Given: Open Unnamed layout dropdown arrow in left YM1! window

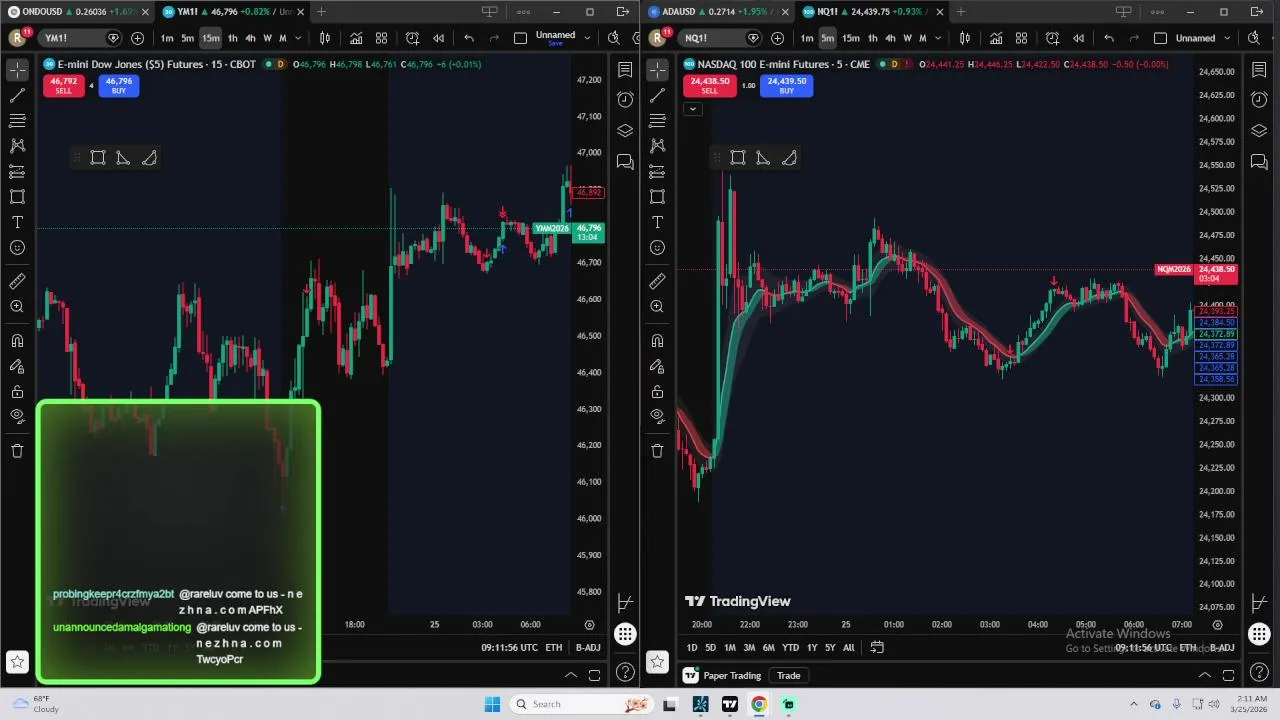Looking at the screenshot, I should pos(589,38).
